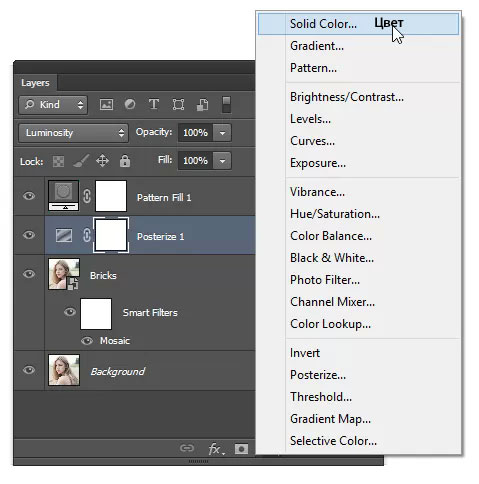Click the adjustment layer filter icon

pos(130,105)
